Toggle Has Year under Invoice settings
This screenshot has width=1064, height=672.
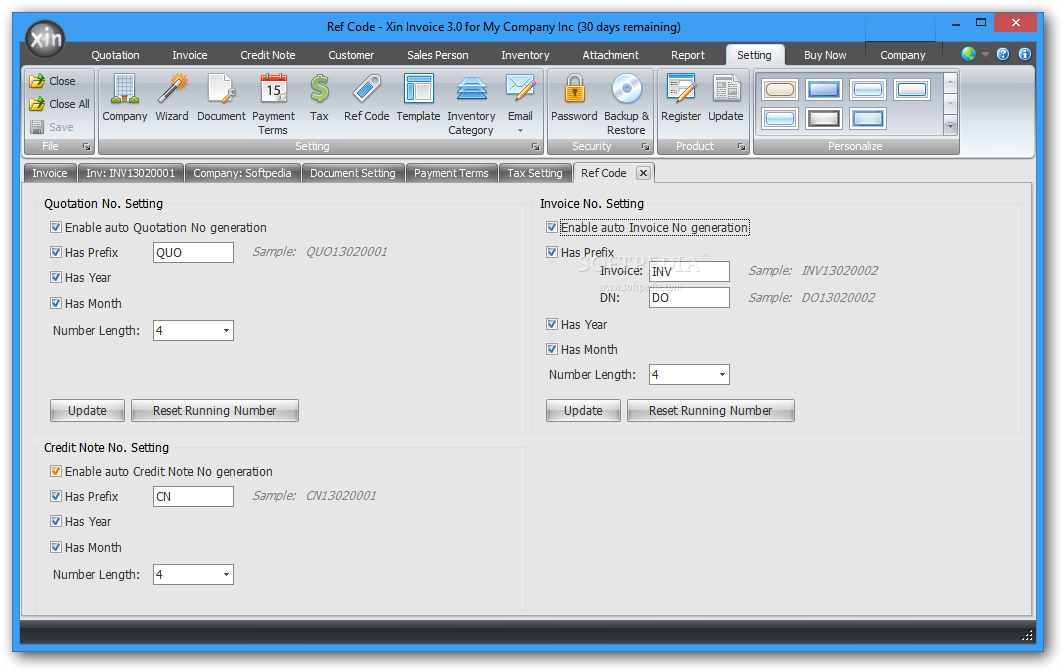tap(552, 324)
